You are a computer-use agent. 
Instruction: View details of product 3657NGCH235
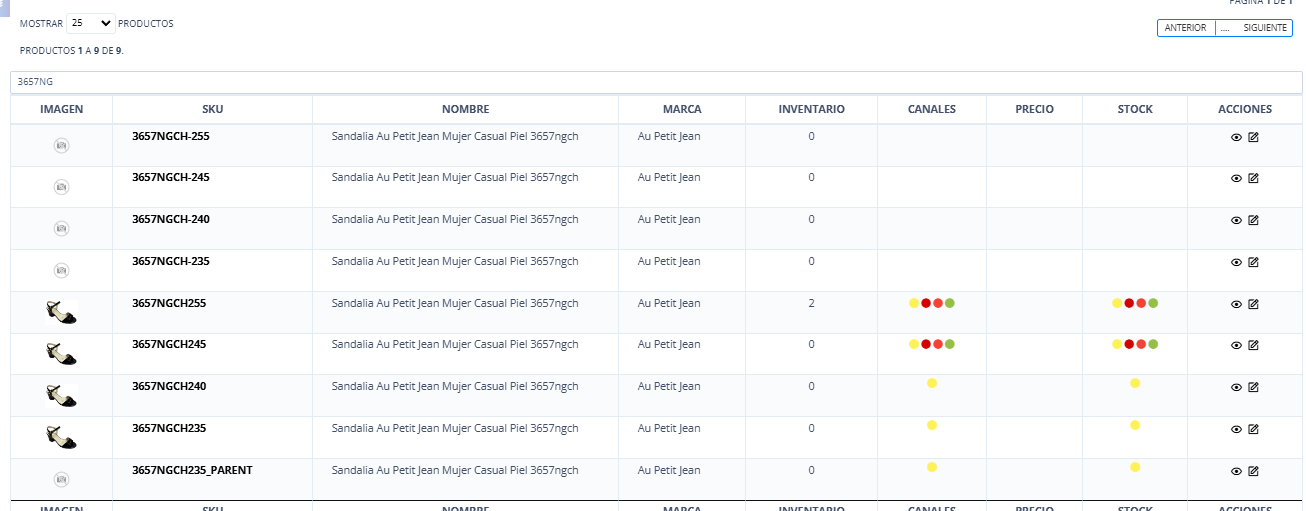[1236, 429]
